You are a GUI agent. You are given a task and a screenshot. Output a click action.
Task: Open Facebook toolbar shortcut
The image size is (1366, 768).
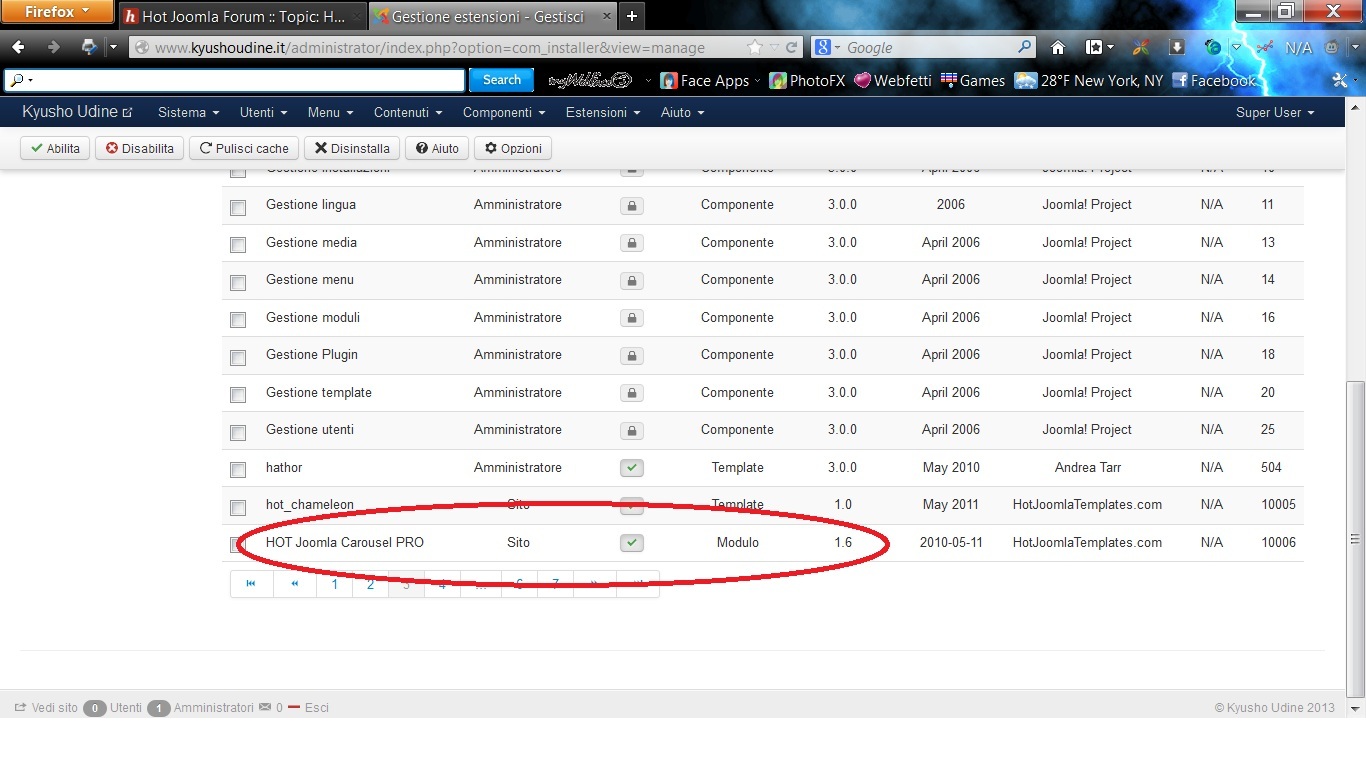pos(1212,81)
